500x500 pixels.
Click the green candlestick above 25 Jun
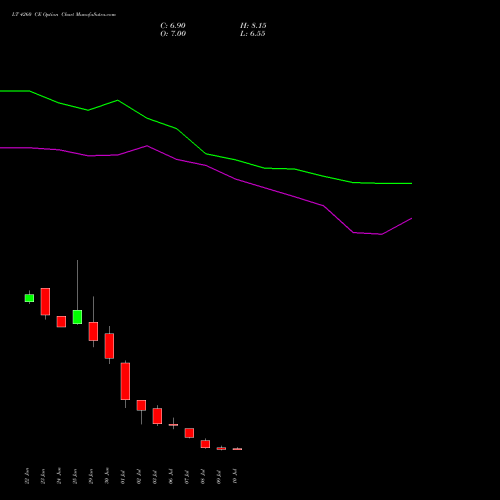point(77,317)
